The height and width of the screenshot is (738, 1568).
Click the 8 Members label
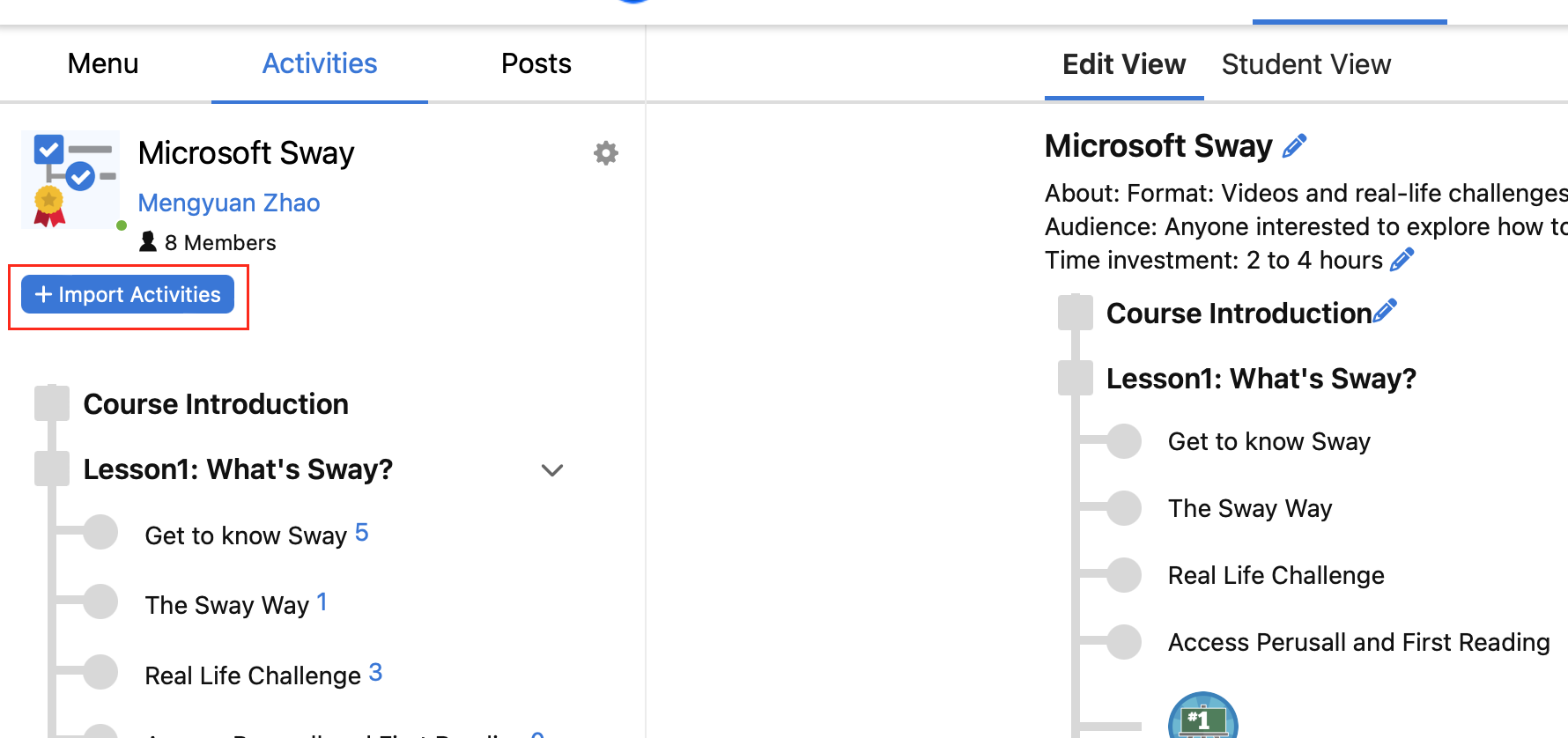tap(220, 242)
